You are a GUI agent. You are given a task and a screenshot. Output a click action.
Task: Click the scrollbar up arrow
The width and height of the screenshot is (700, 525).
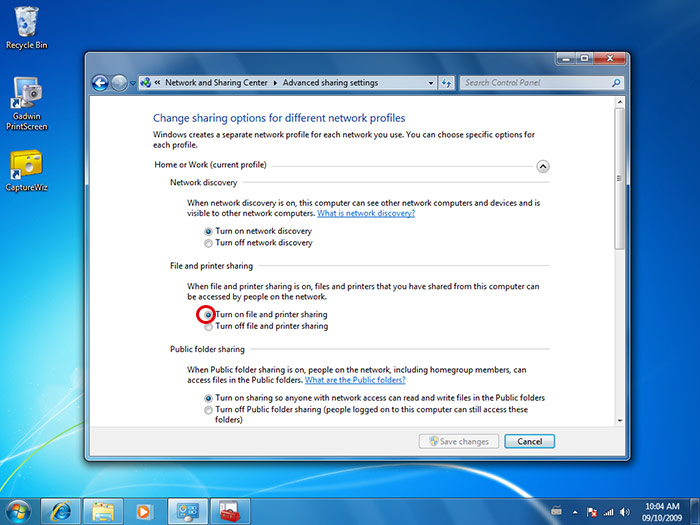(620, 102)
